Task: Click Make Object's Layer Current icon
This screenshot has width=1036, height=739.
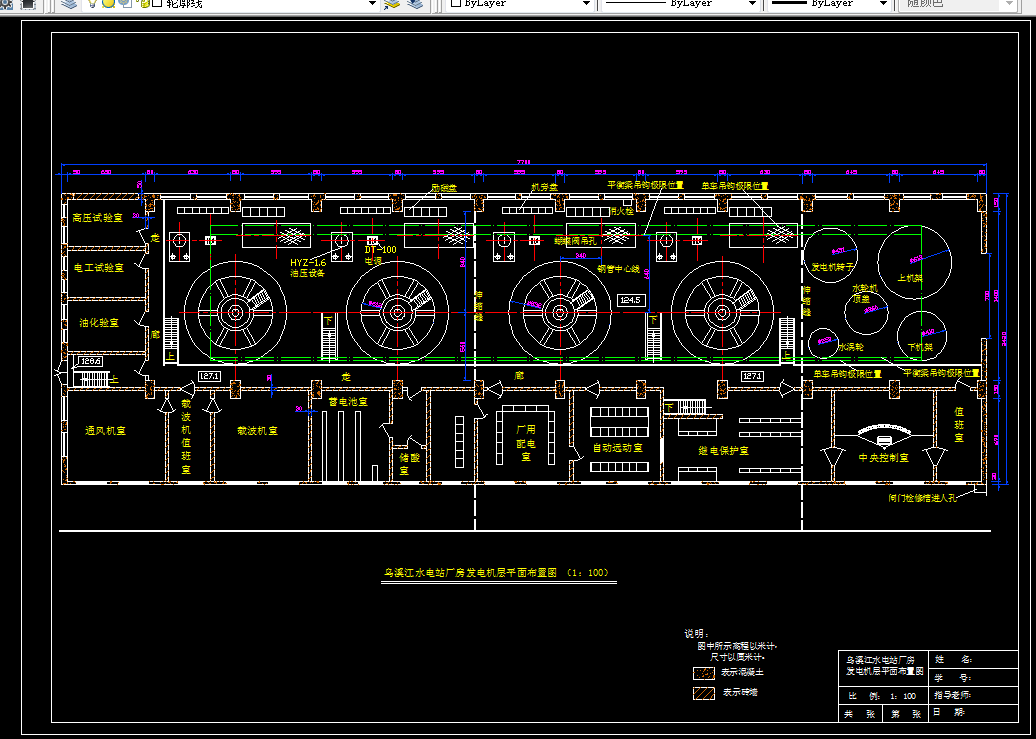Action: [392, 3]
